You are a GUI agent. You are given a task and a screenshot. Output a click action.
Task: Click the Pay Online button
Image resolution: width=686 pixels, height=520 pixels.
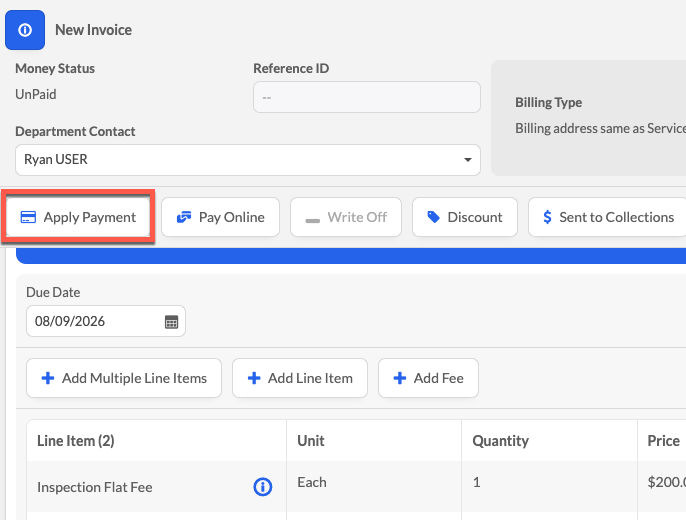(x=220, y=217)
